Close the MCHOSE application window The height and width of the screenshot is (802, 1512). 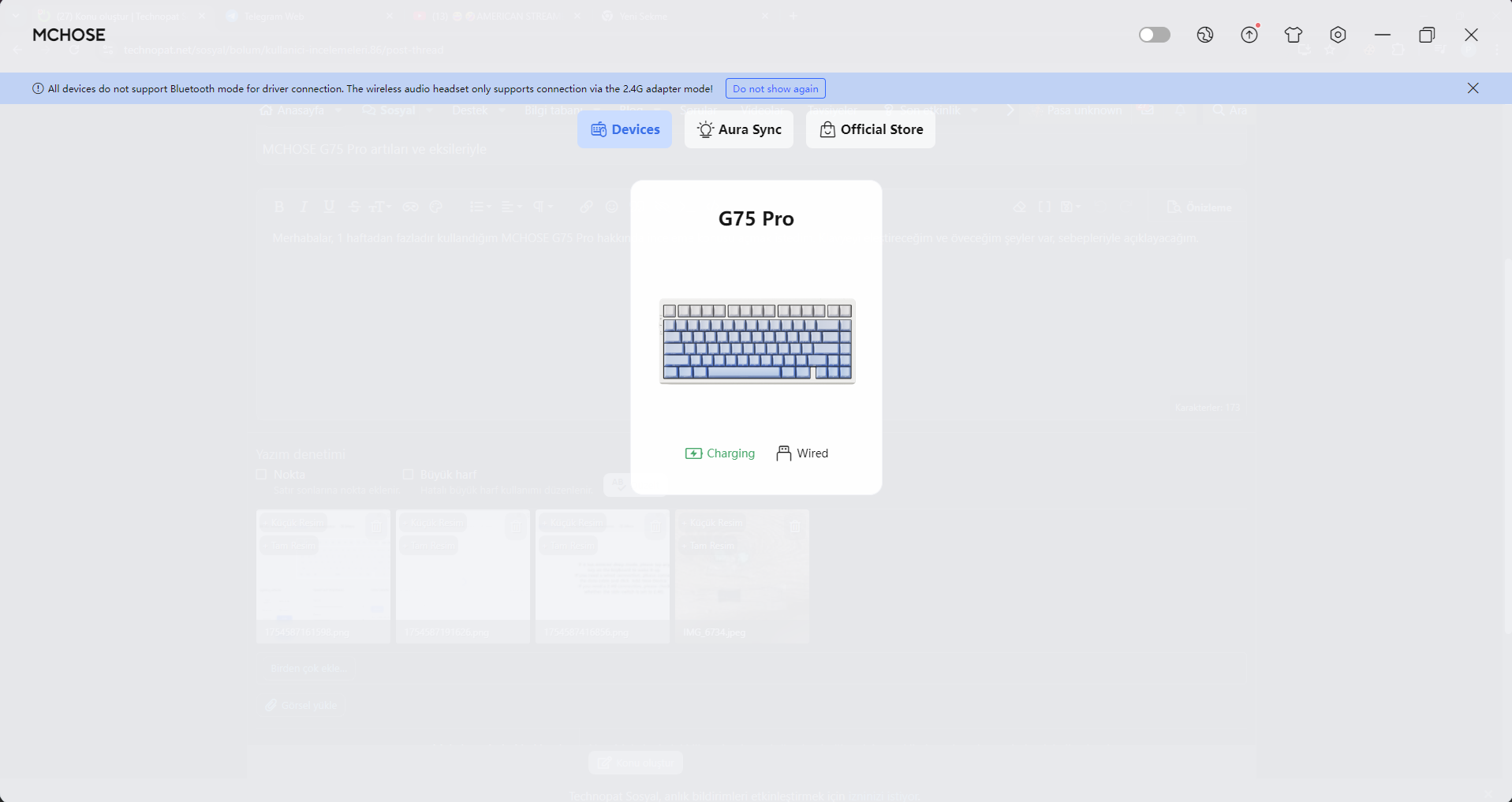coord(1472,35)
